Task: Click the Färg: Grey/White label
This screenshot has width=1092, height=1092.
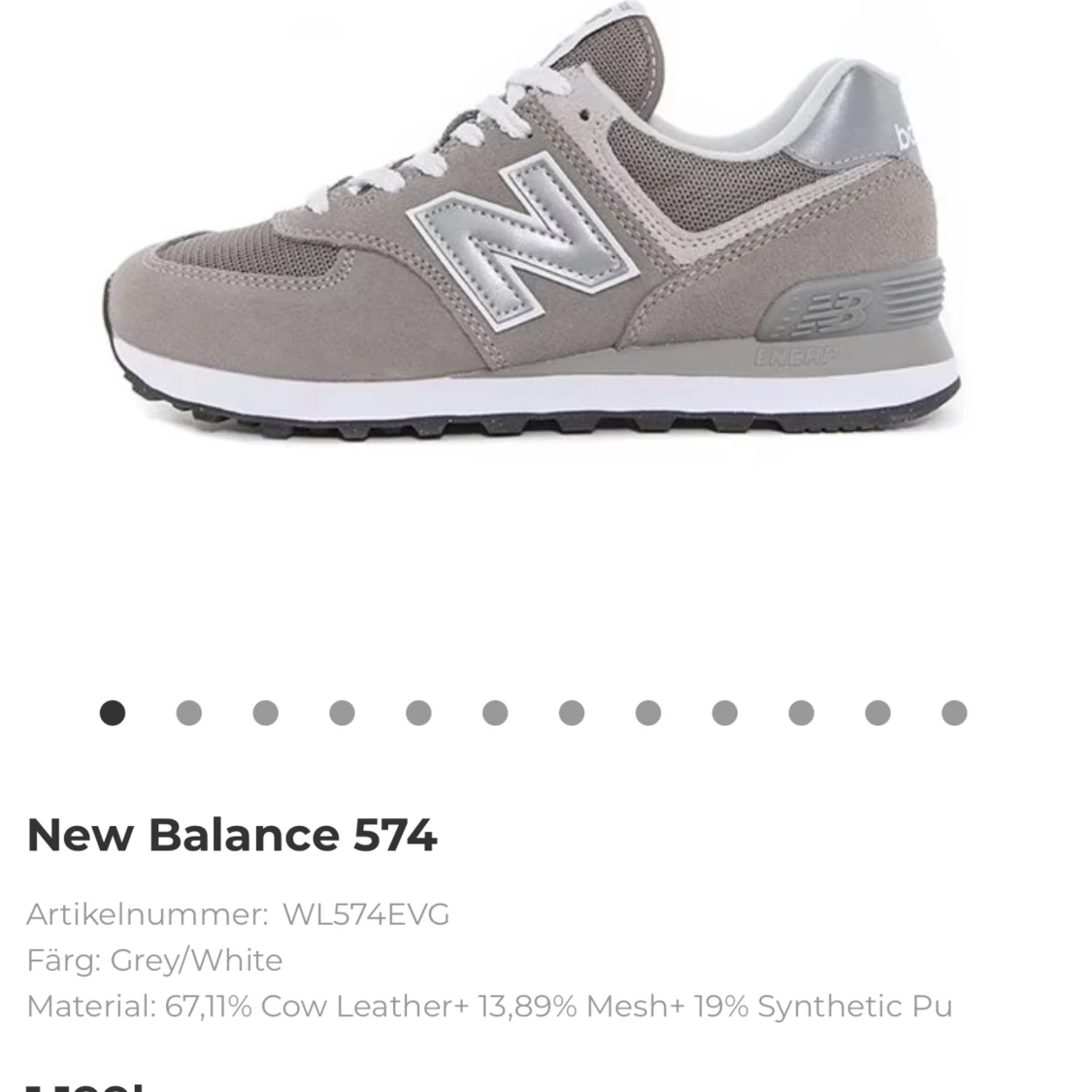Action: click(x=154, y=960)
